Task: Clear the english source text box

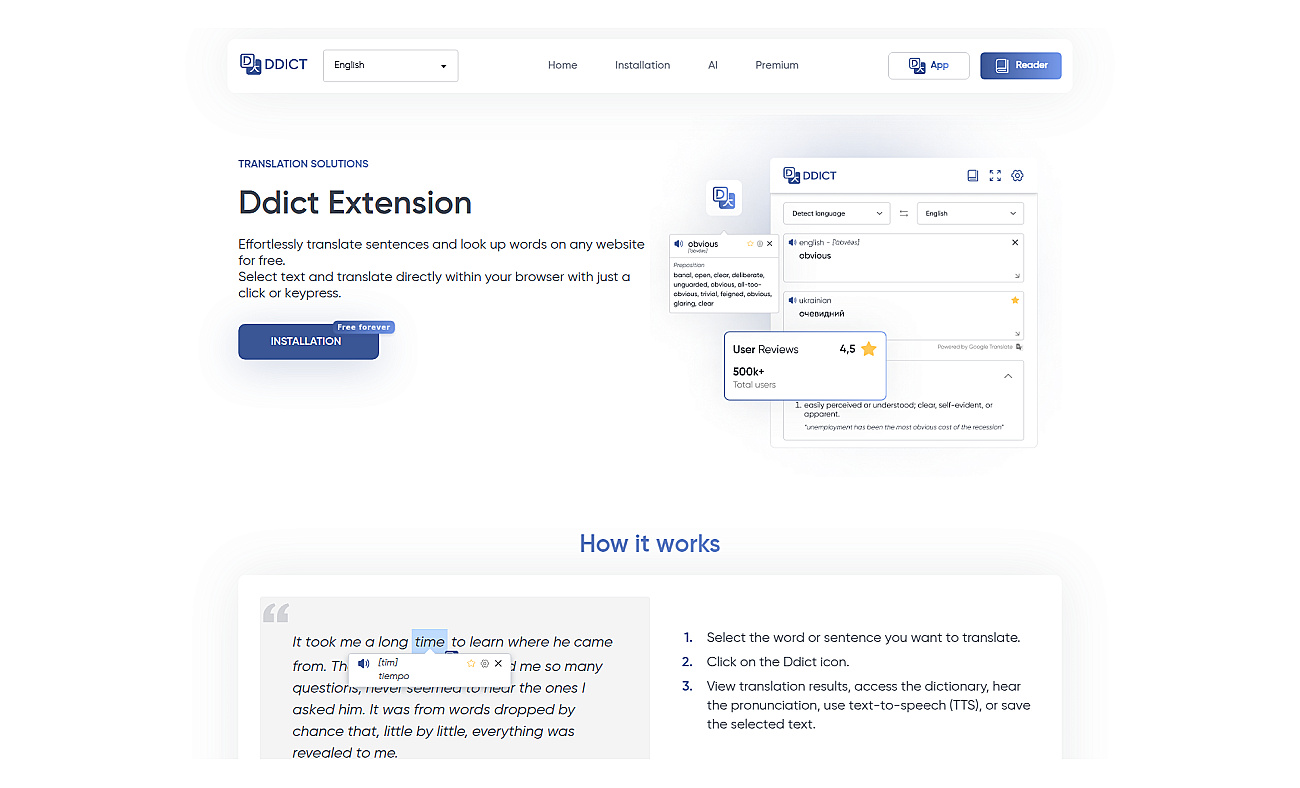Action: tap(1015, 242)
